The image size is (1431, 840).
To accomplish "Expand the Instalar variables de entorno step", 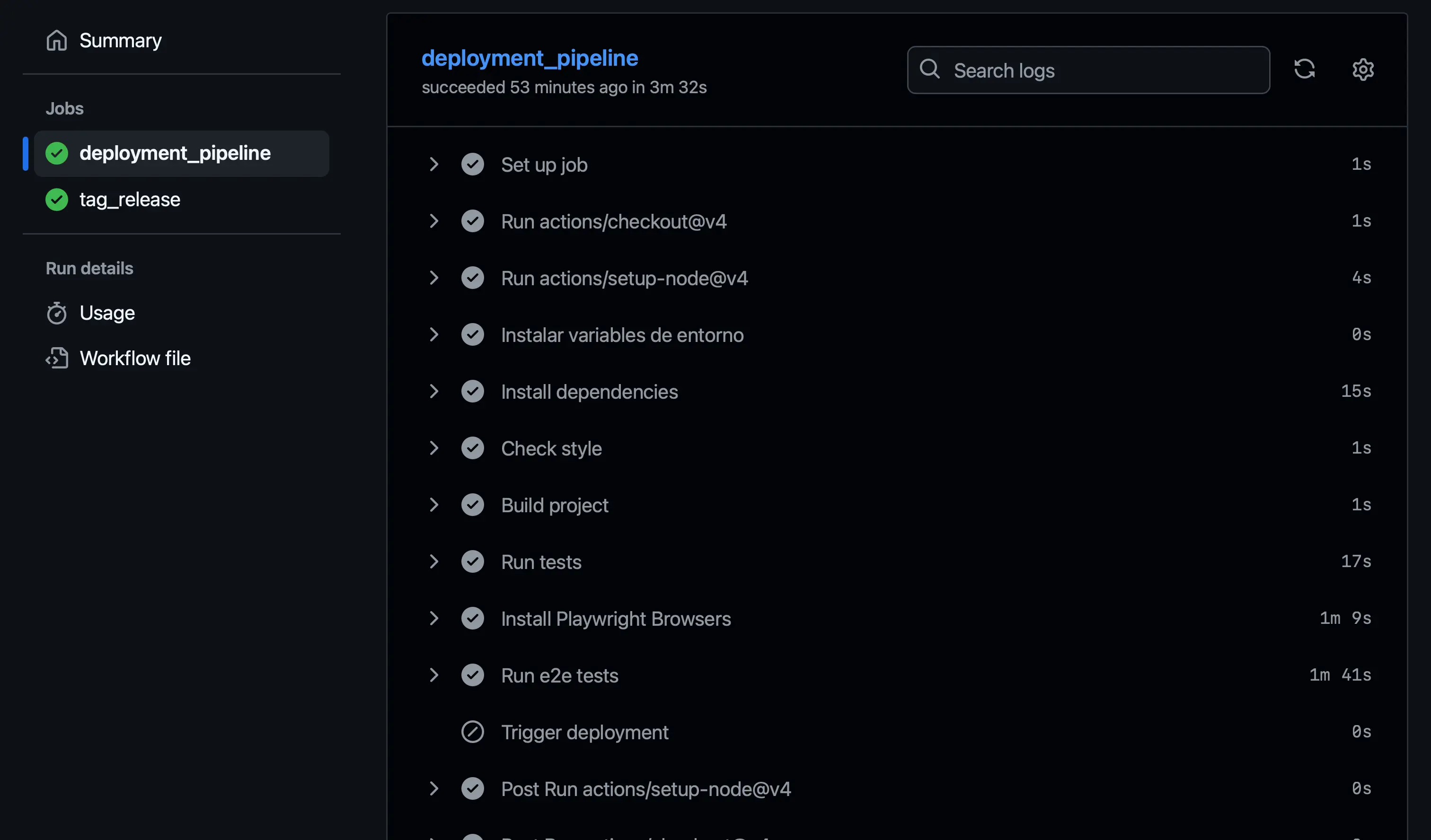I will [434, 334].
